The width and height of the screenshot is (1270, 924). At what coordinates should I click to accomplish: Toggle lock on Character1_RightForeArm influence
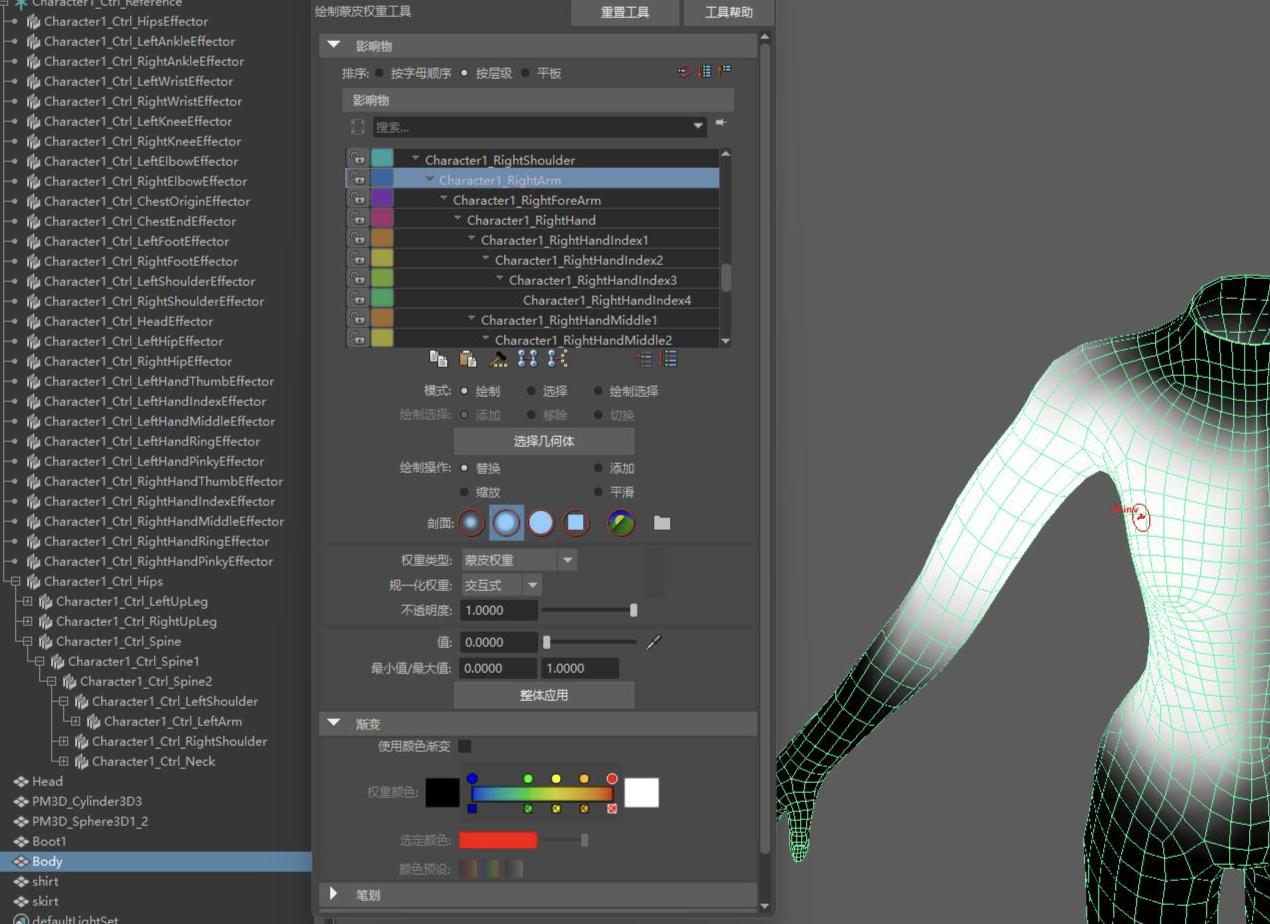pyautogui.click(x=357, y=199)
